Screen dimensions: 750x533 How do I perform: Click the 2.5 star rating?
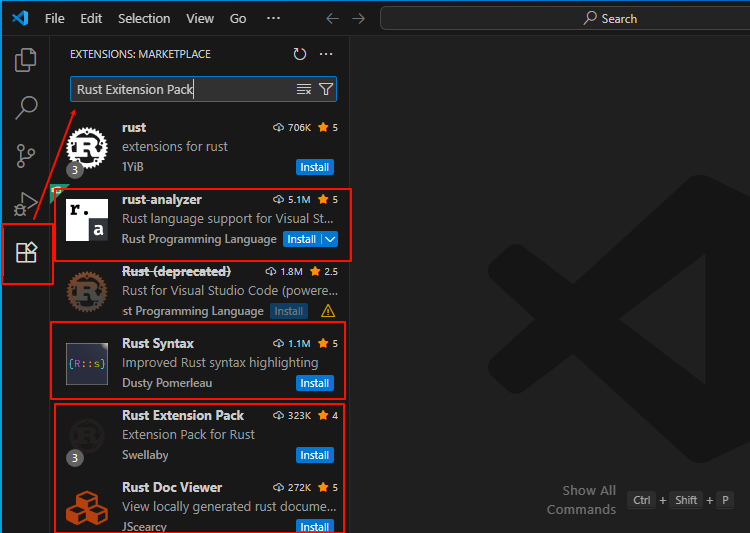(x=324, y=271)
